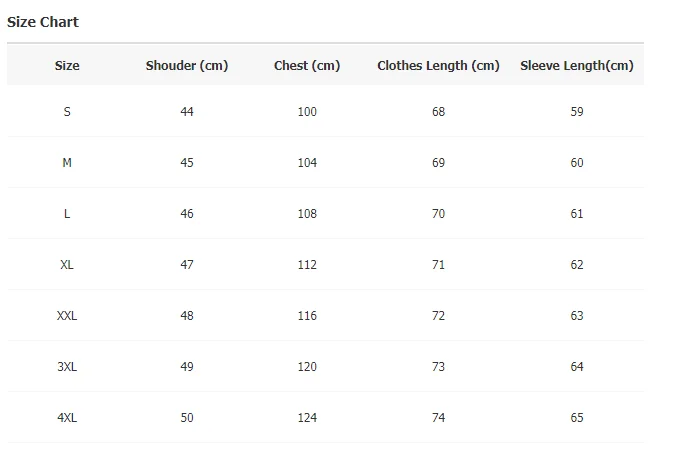Click sleeve length 65 in 4XL row
Image resolution: width=676 pixels, height=466 pixels.
(x=577, y=417)
